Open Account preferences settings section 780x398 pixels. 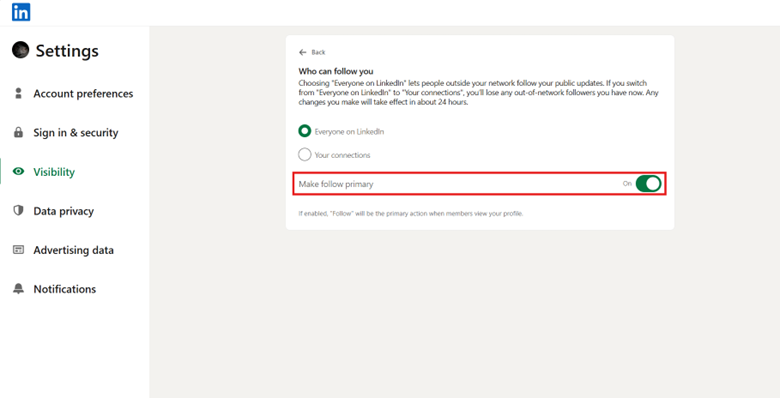click(83, 94)
